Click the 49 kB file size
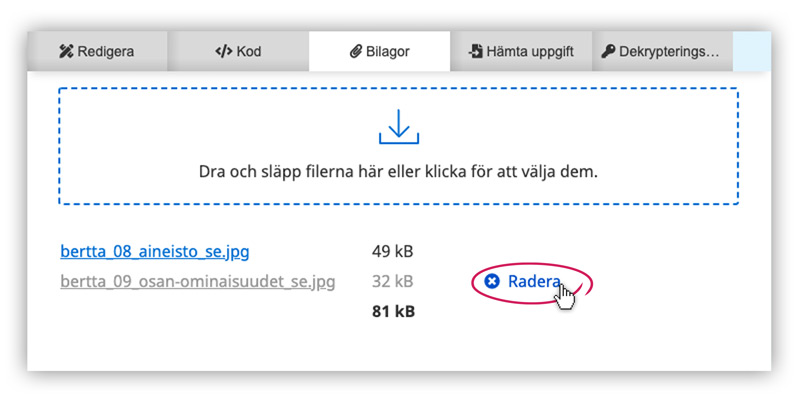 point(392,250)
